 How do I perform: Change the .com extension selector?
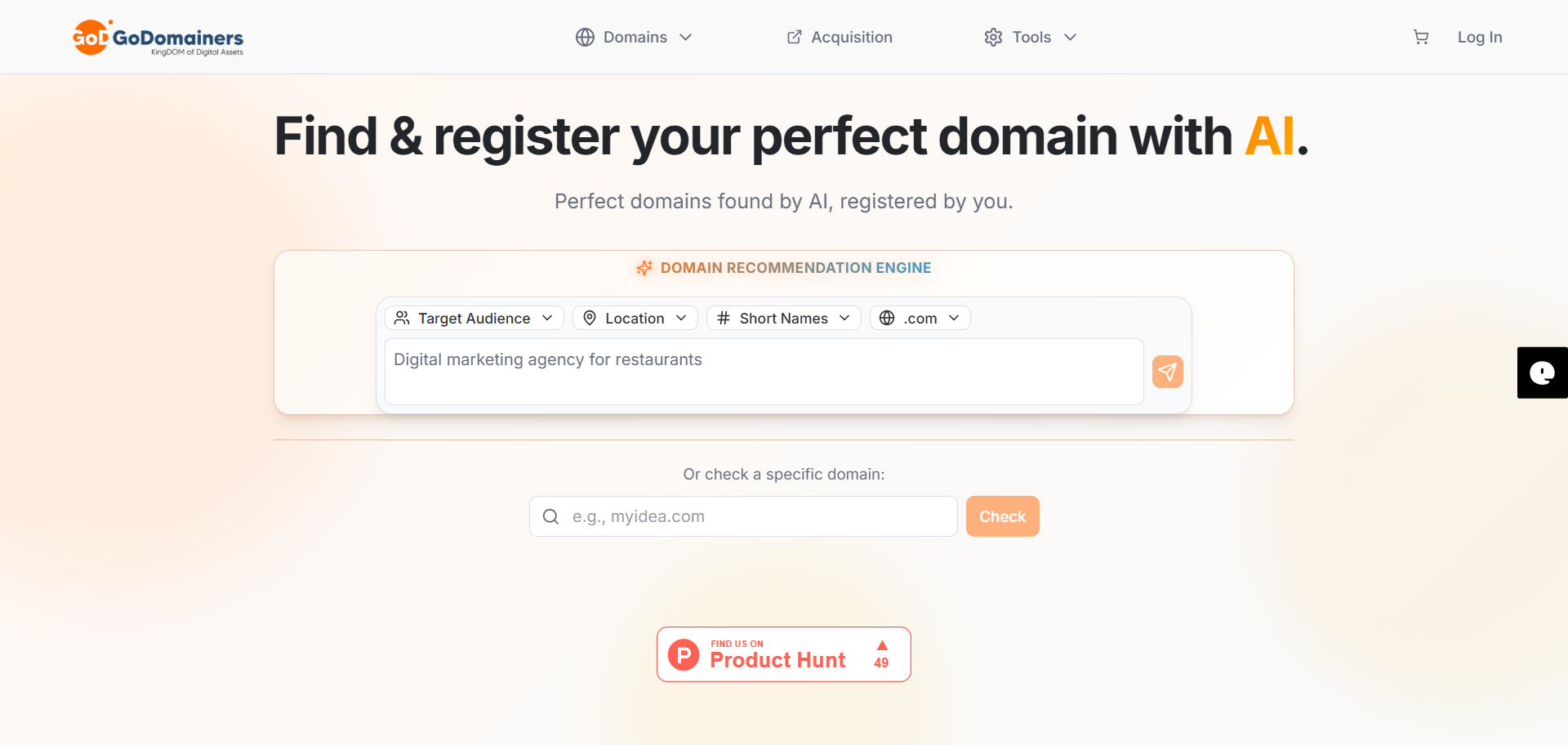coord(920,318)
